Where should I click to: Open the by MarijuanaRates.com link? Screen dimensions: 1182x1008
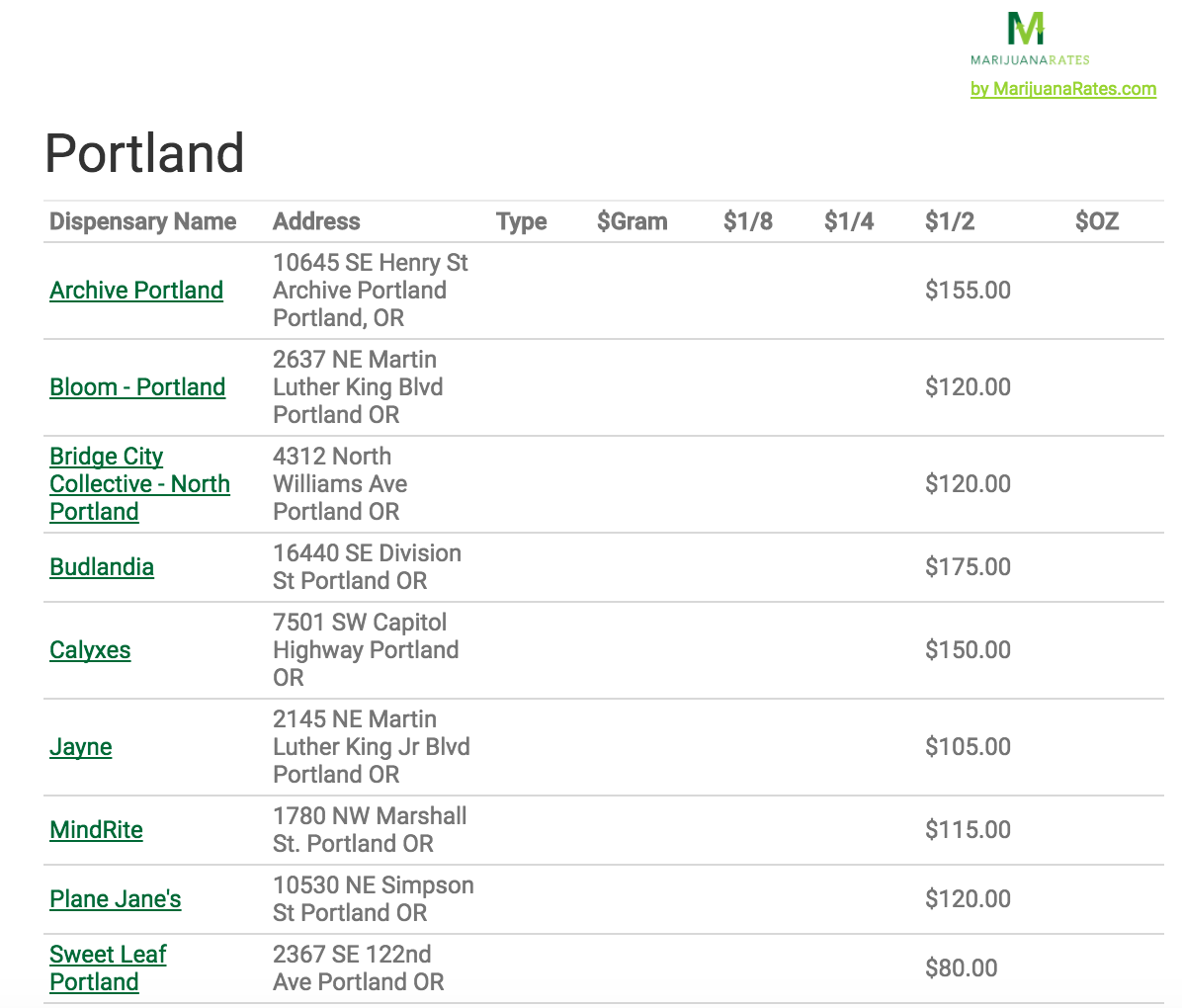(x=1062, y=89)
